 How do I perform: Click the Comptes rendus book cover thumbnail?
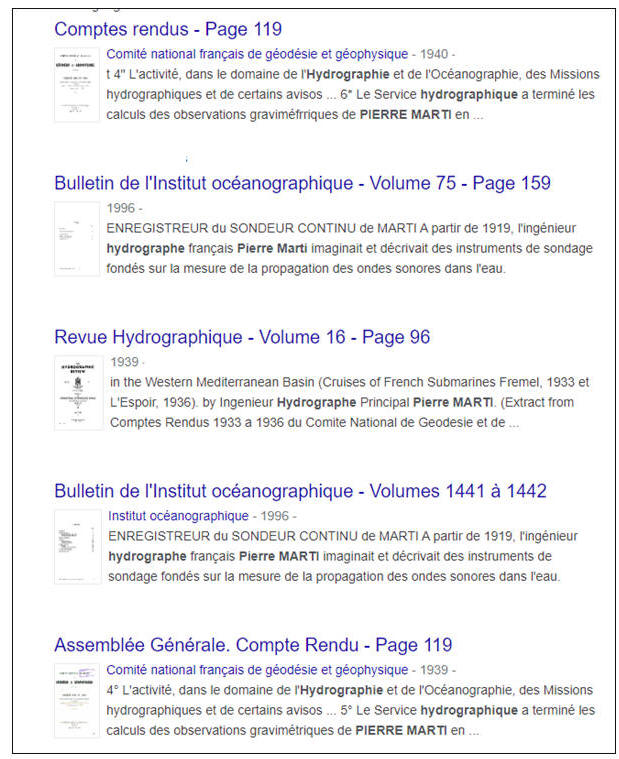[77, 84]
